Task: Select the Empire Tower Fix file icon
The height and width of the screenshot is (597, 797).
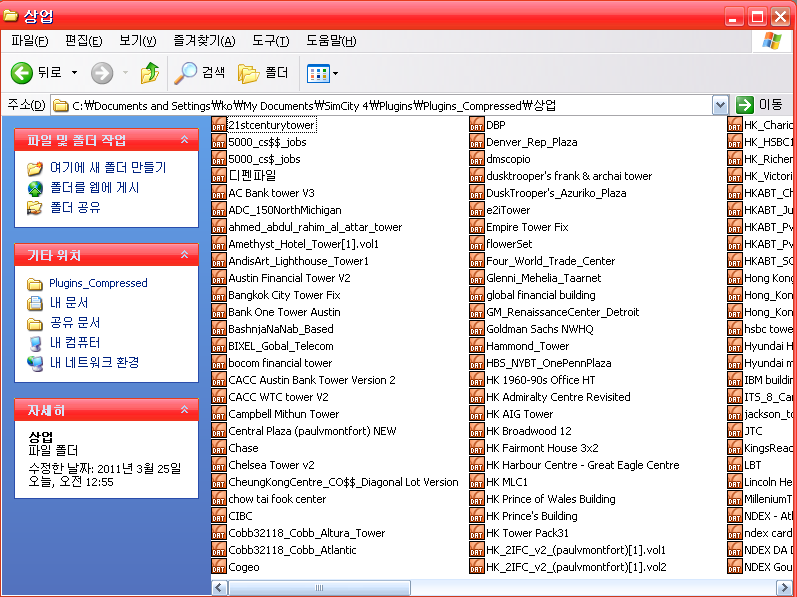Action: point(477,227)
